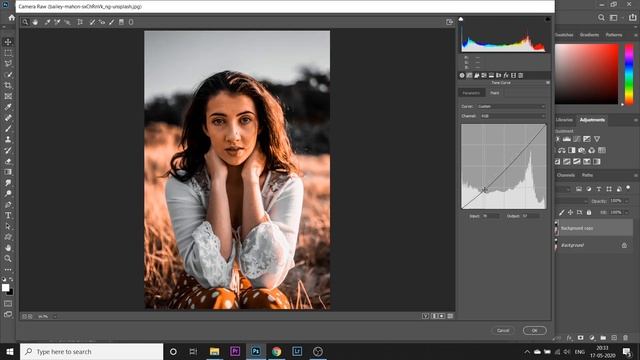Open the Tone Curve panel icon
This screenshot has width=640, height=360.
point(469,76)
